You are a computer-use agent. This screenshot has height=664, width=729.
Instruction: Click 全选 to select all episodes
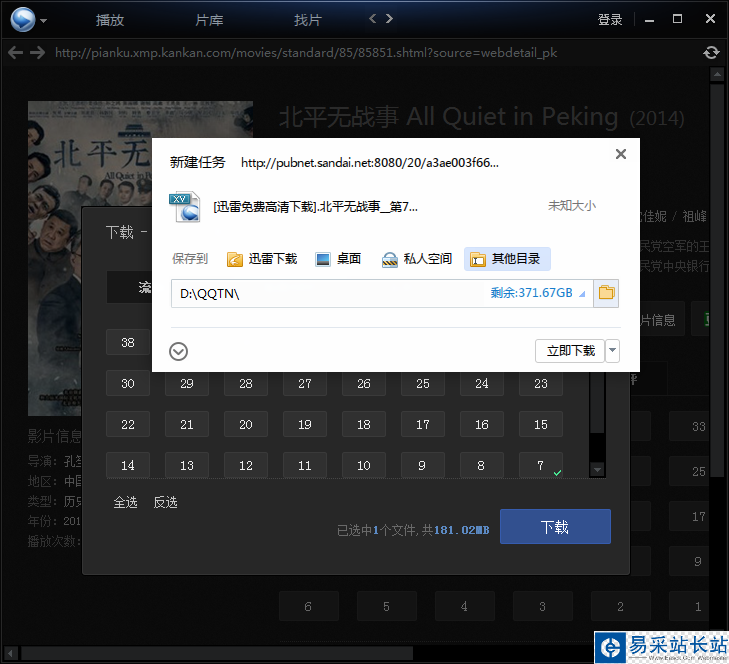coord(126,502)
